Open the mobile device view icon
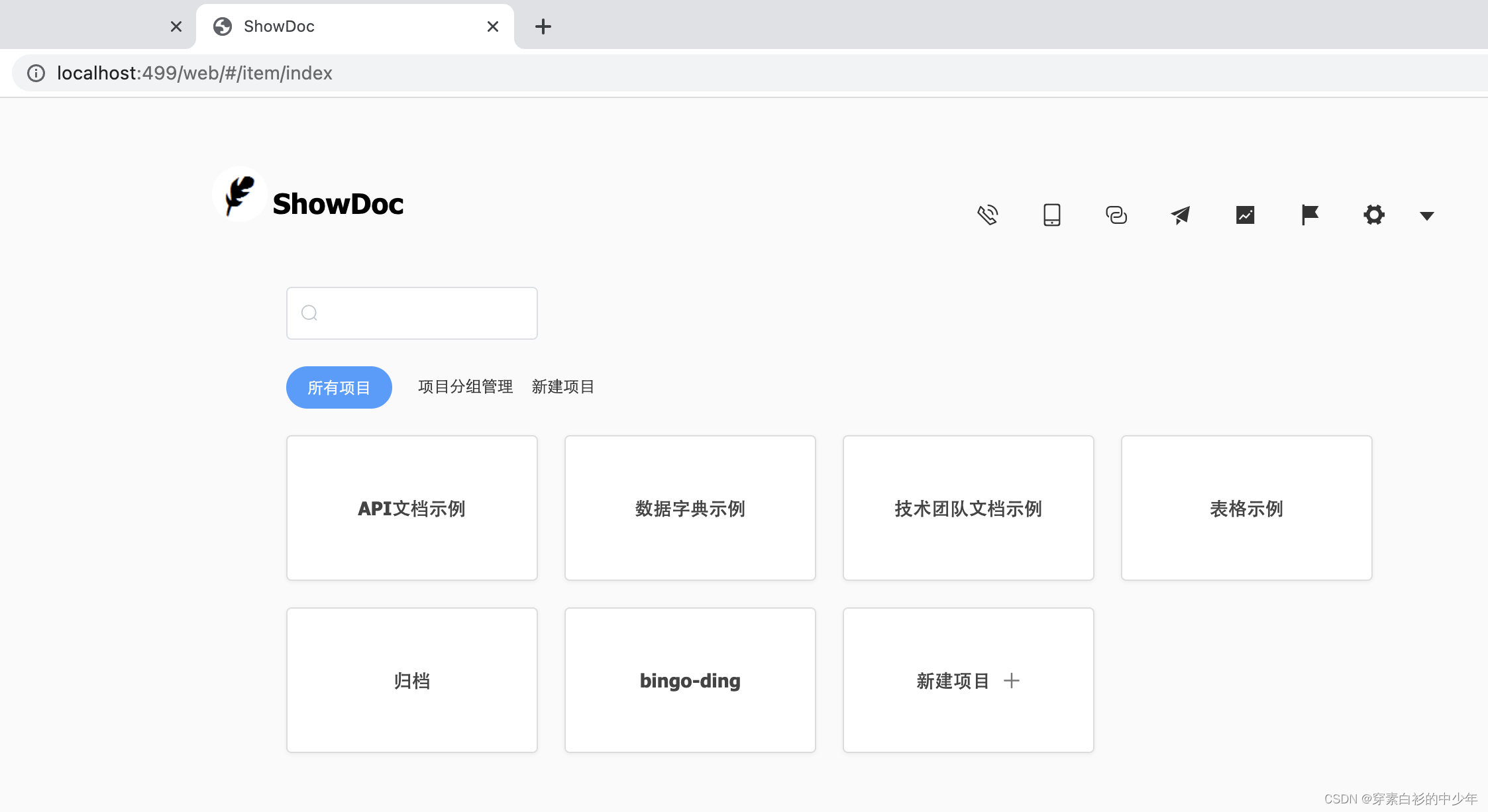1488x812 pixels. point(1051,215)
